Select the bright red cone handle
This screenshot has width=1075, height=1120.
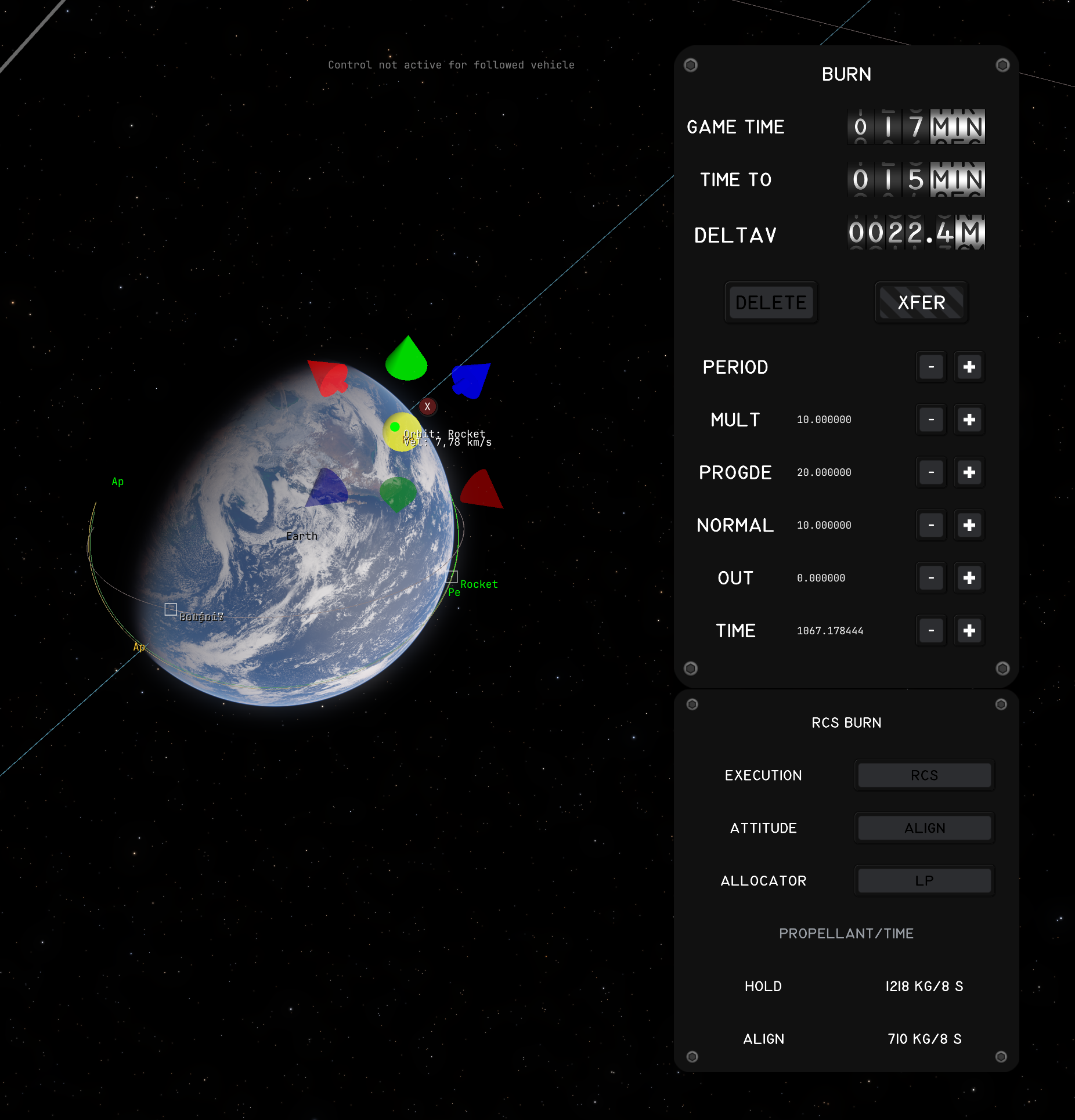pyautogui.click(x=329, y=378)
